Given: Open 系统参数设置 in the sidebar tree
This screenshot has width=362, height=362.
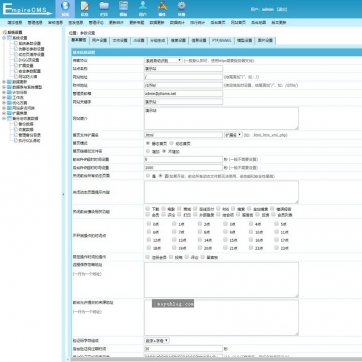Looking at the screenshot, I should (29, 43).
